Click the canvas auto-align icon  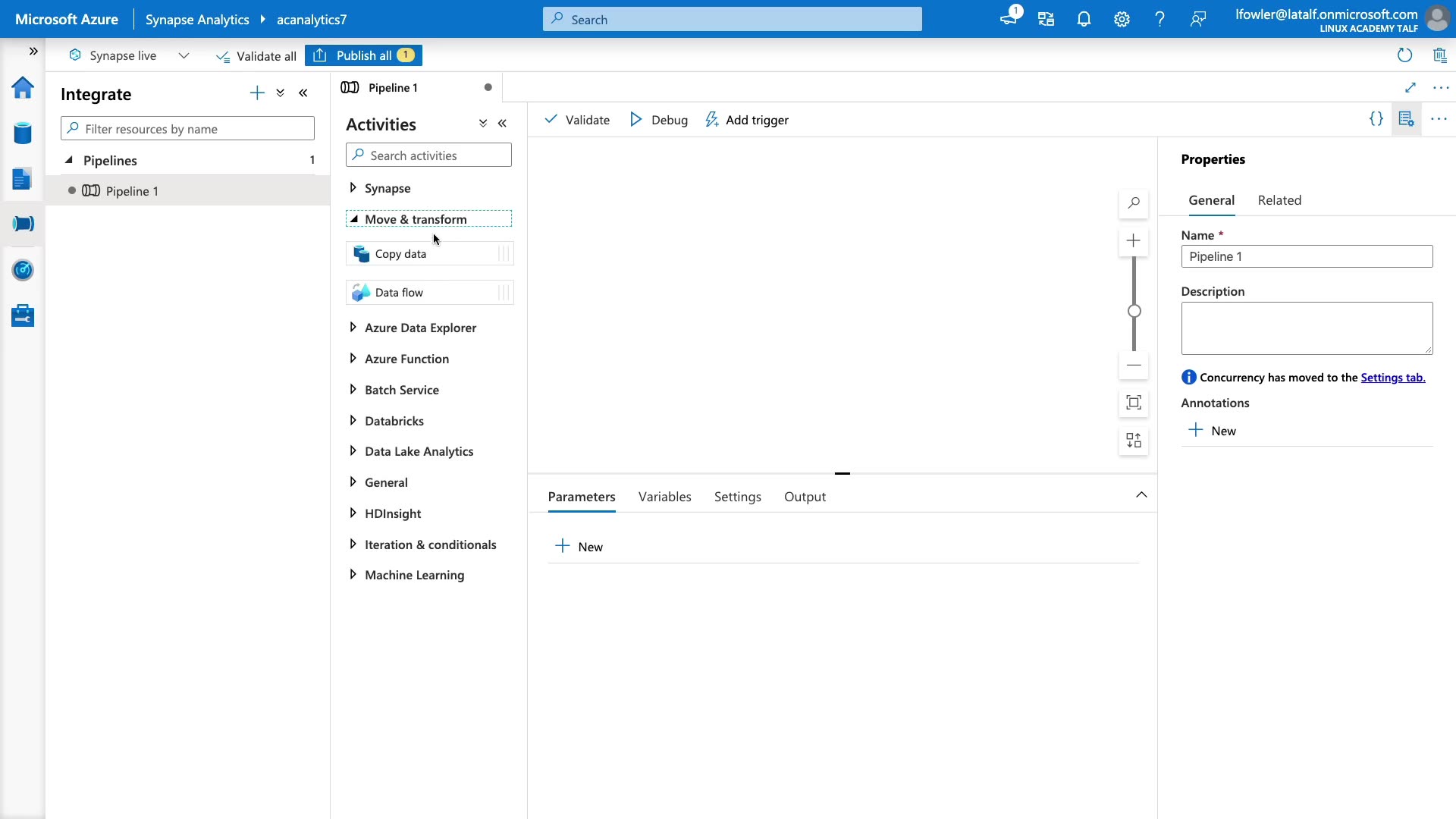[1134, 441]
